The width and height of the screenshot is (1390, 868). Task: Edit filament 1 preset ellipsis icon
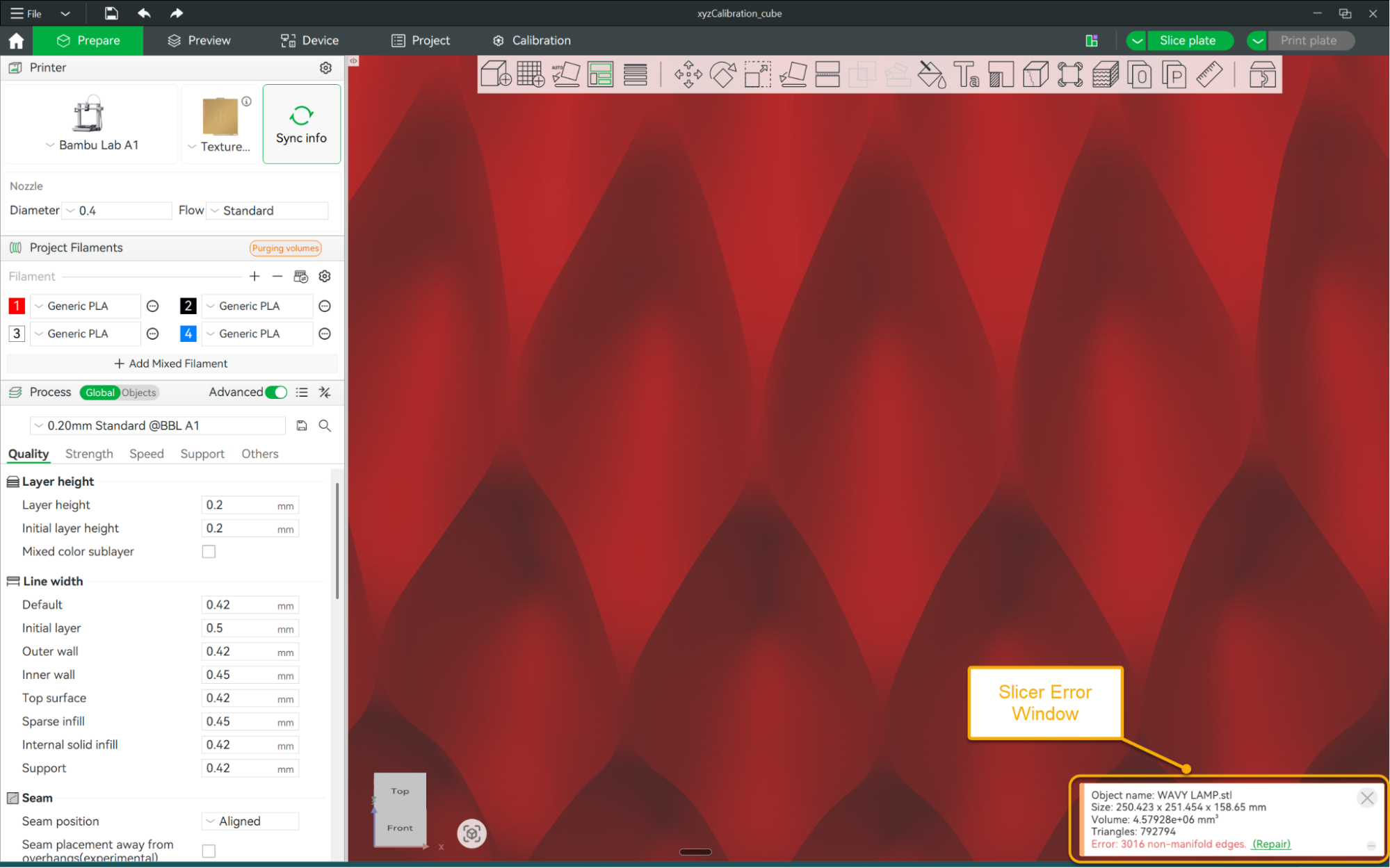click(x=153, y=306)
